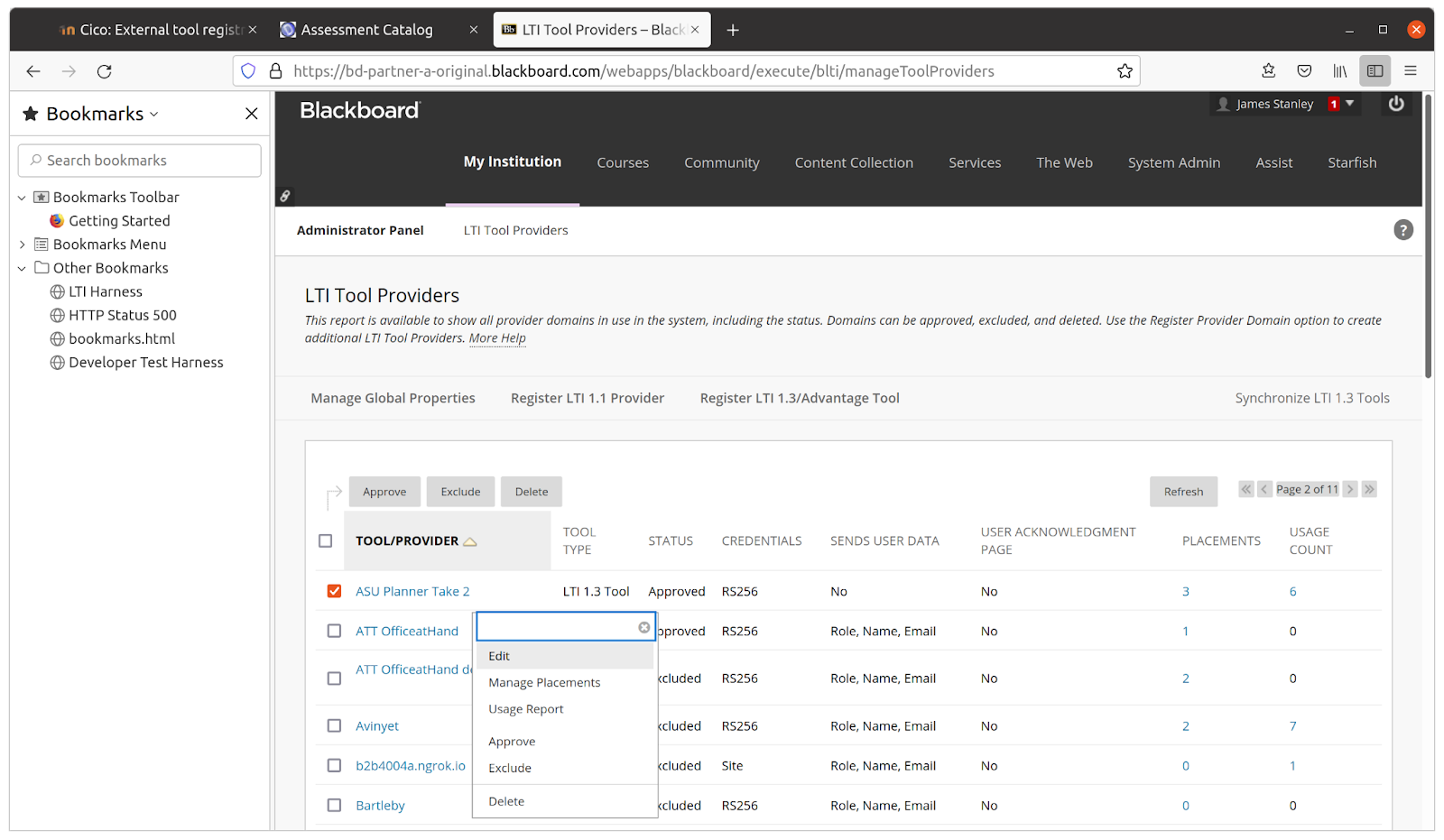This screenshot has height=840, width=1444.
Task: Uncheck the ASU Planner Take 2 checkbox
Action: [335, 591]
